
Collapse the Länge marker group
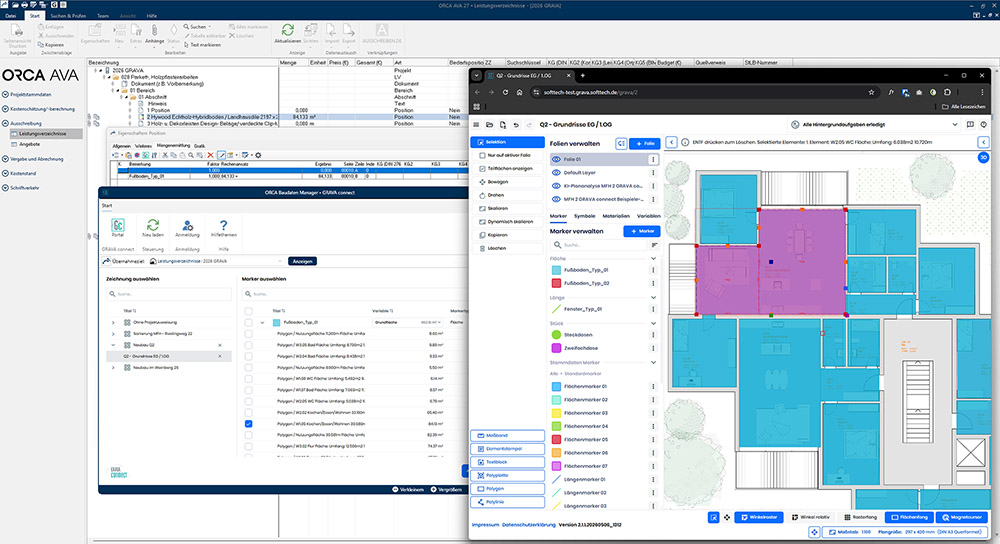click(x=653, y=298)
